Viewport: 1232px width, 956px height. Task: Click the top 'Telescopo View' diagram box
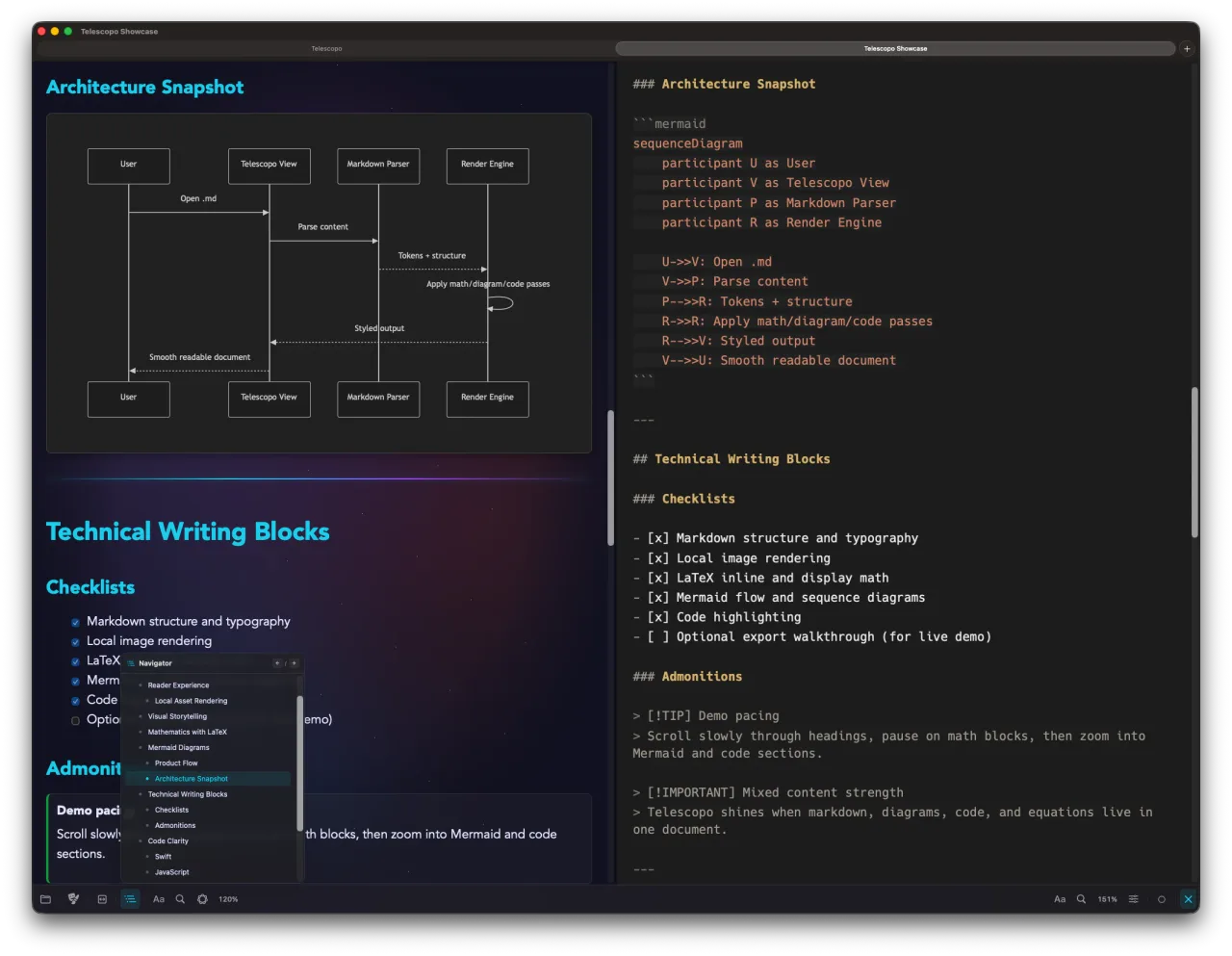(269, 165)
